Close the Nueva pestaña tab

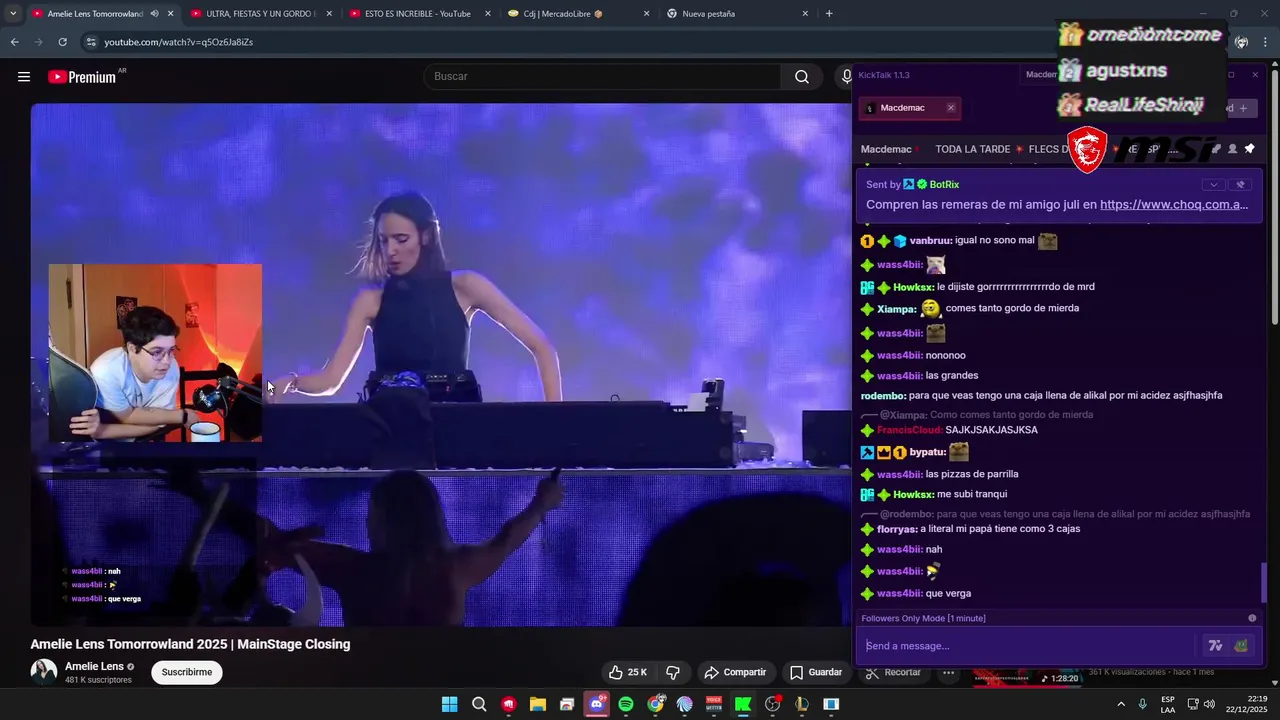tap(805, 14)
